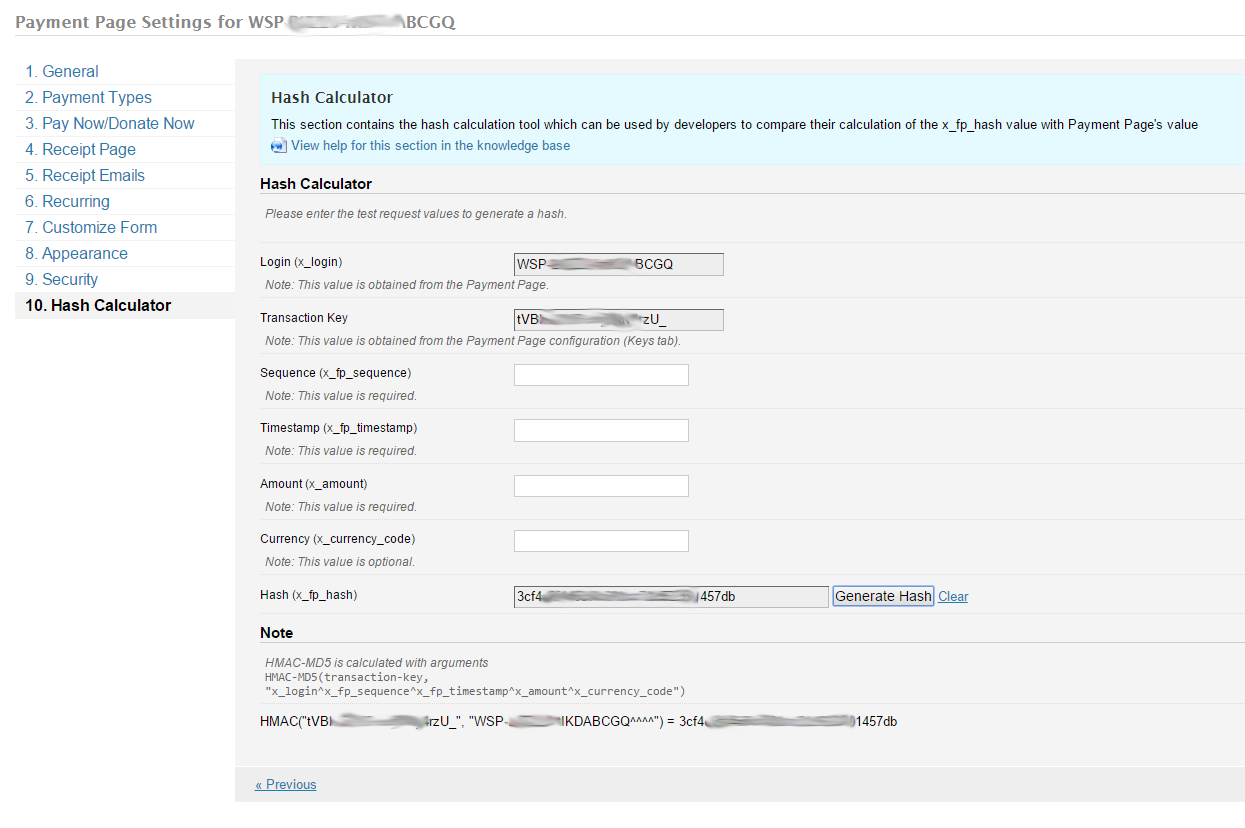Go to the Appearance section
1245x828 pixels.
76,253
